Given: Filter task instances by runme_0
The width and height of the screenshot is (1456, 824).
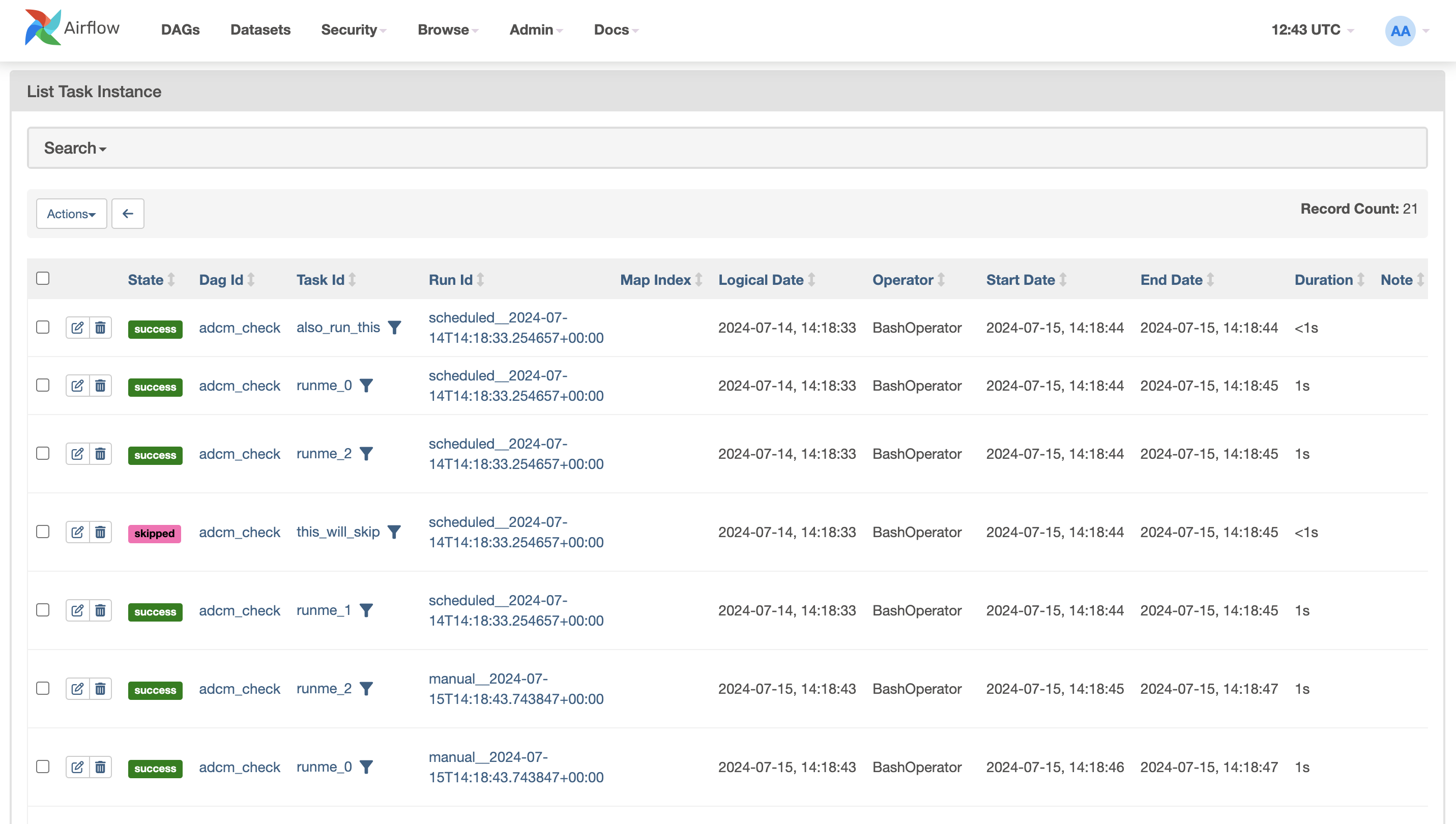Looking at the screenshot, I should pyautogui.click(x=367, y=386).
